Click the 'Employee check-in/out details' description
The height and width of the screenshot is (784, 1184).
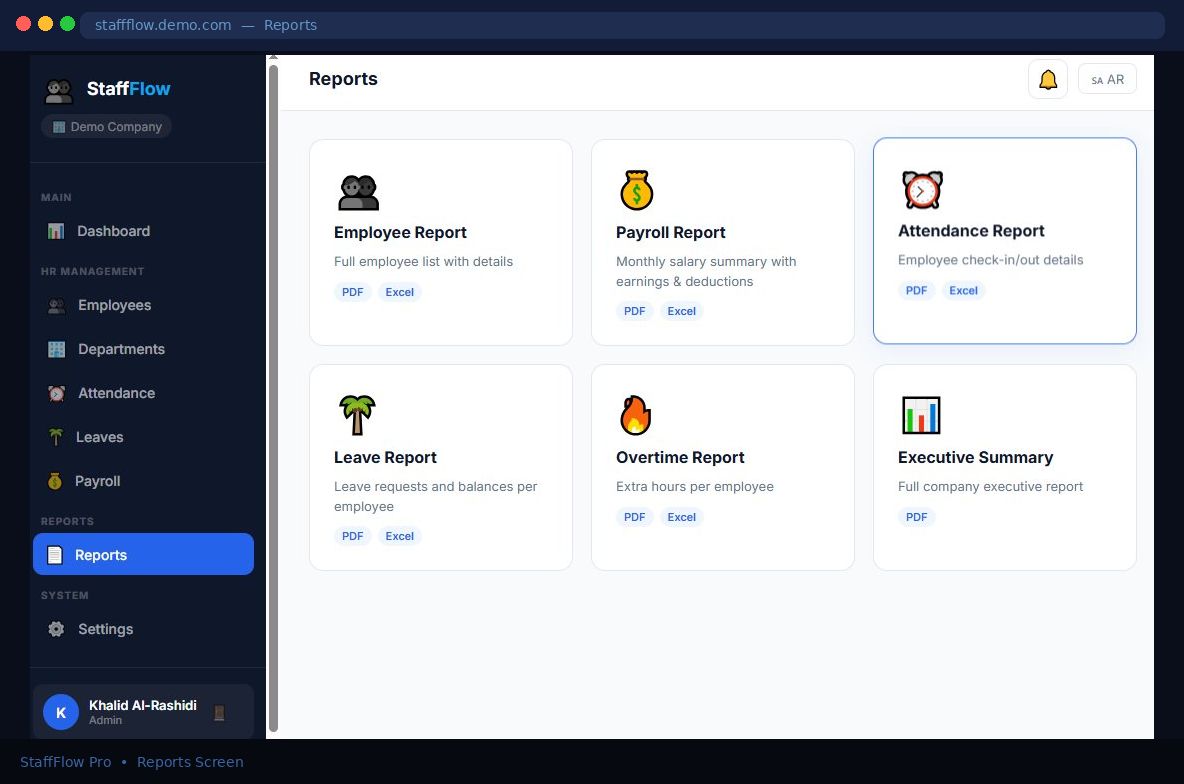pyautogui.click(x=990, y=260)
